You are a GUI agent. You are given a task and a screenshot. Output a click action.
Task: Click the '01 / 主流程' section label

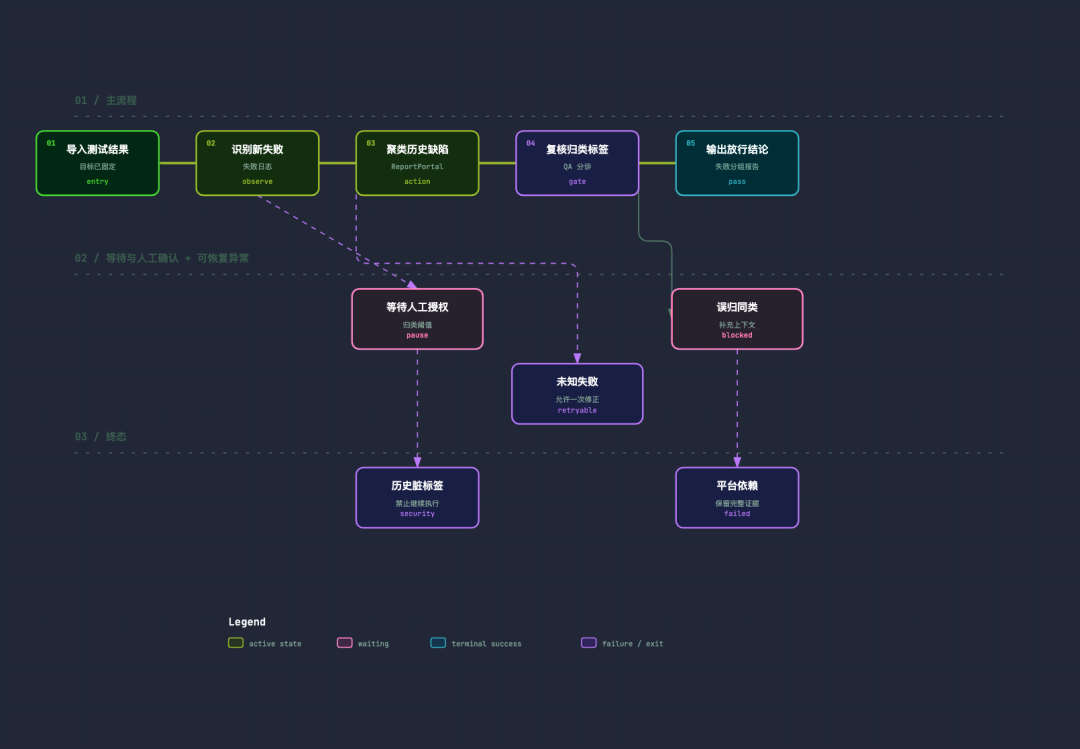(105, 101)
